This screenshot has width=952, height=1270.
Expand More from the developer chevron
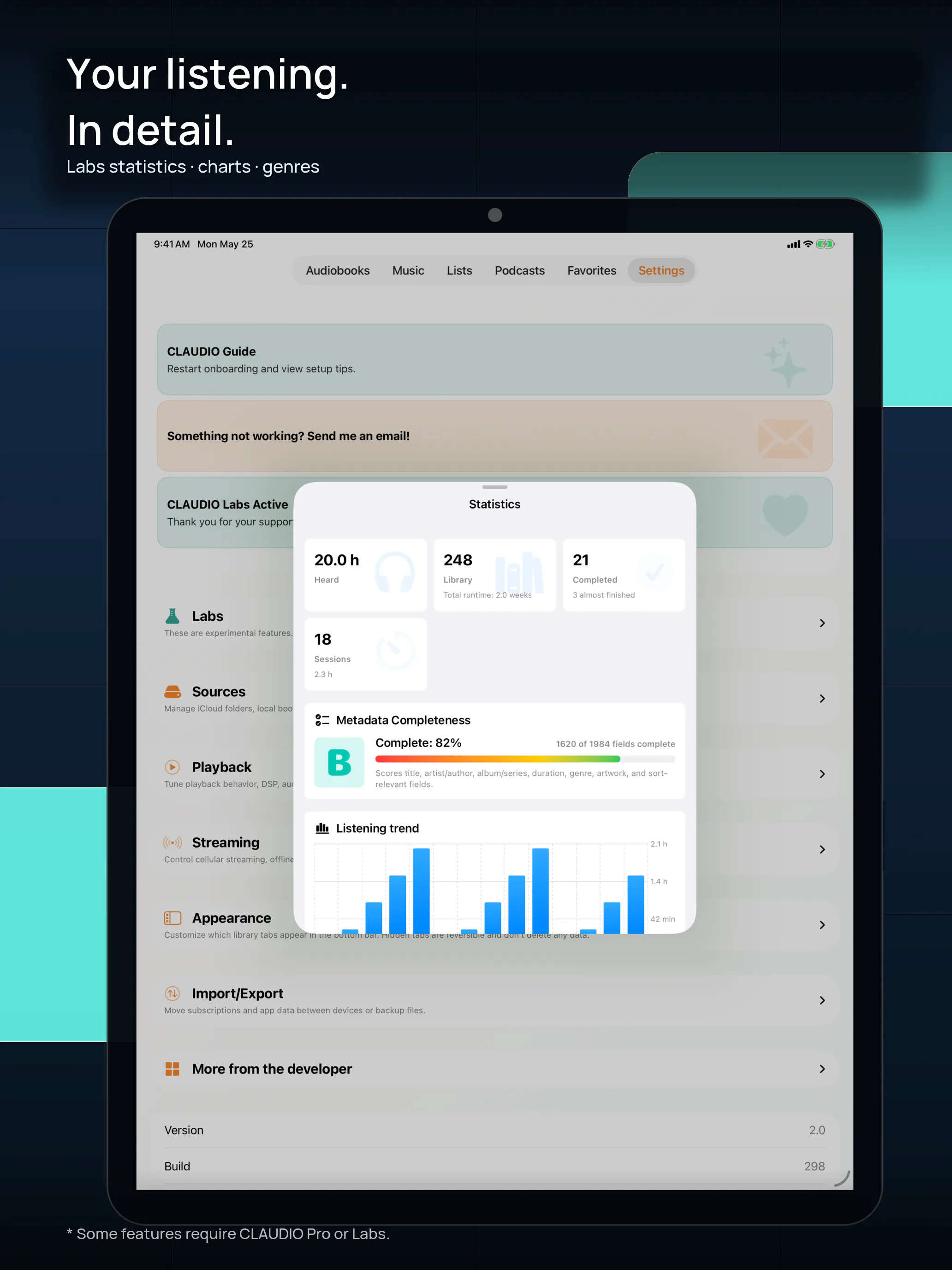pos(822,1068)
